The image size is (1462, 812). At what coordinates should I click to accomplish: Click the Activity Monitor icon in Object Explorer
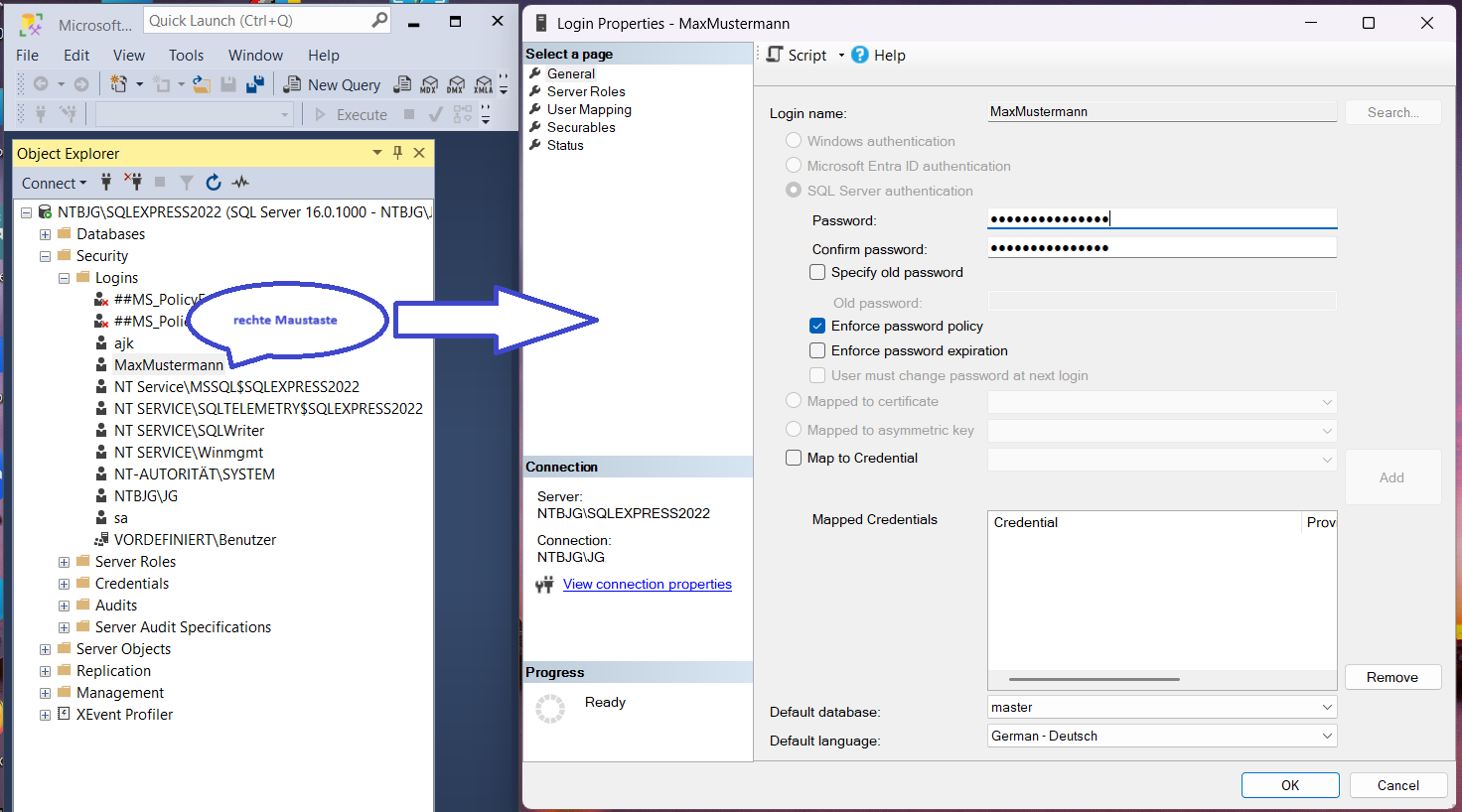point(240,183)
